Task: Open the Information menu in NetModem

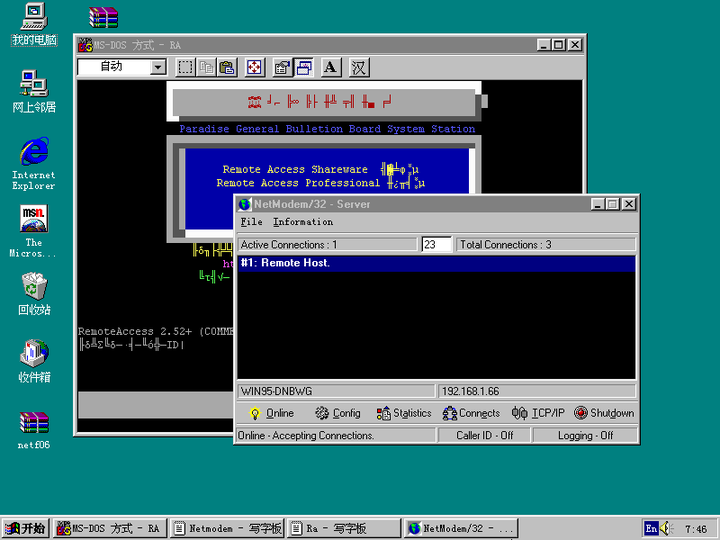Action: pos(303,222)
